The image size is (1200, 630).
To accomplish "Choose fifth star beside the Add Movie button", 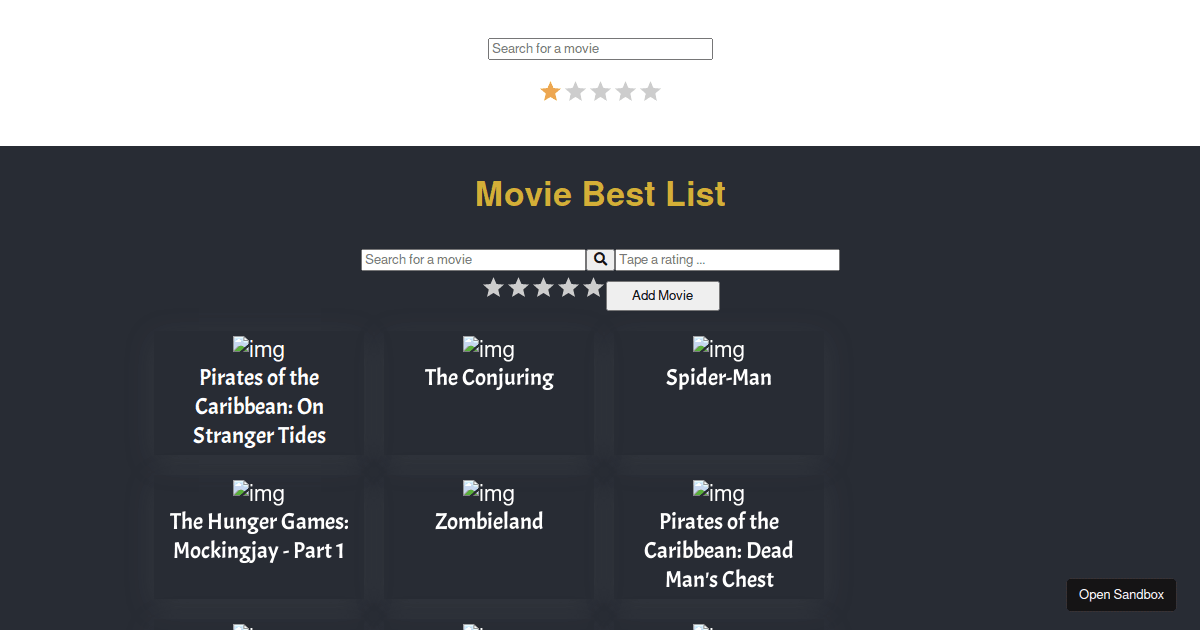I will [593, 288].
